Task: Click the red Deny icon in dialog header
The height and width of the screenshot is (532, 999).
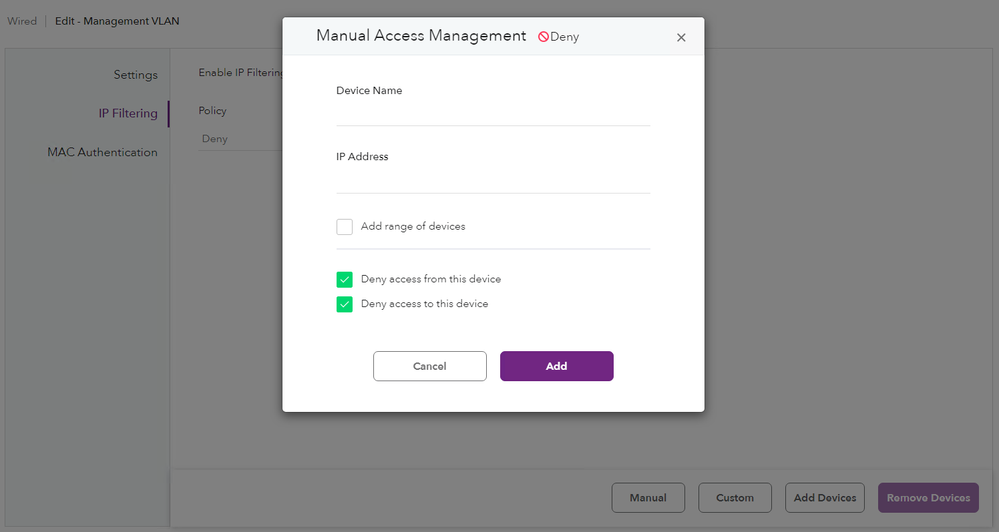Action: coord(544,37)
